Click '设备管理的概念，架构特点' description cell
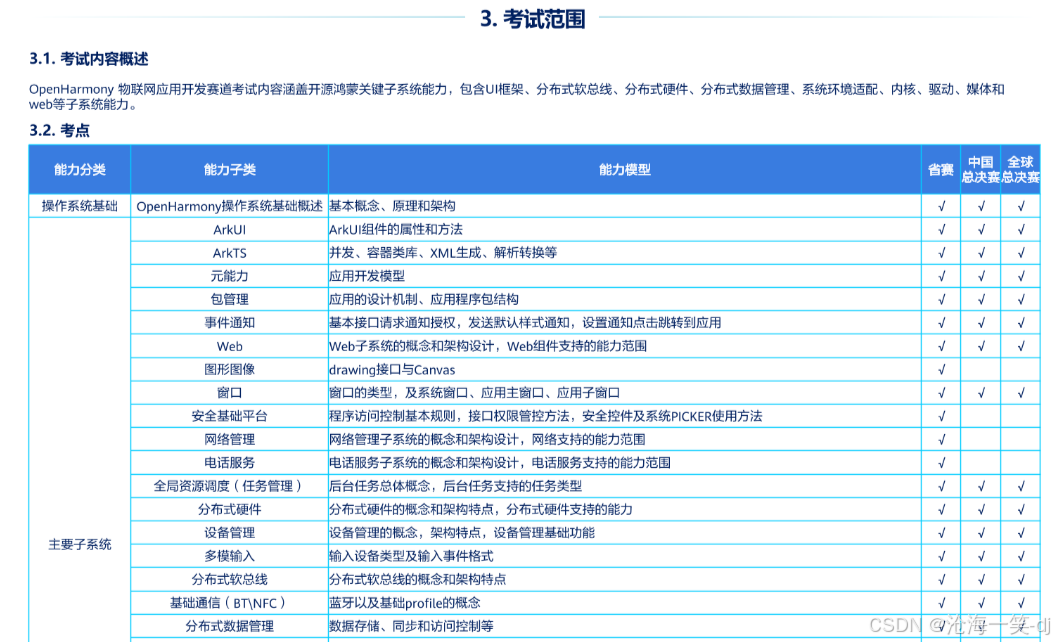 [x=624, y=532]
